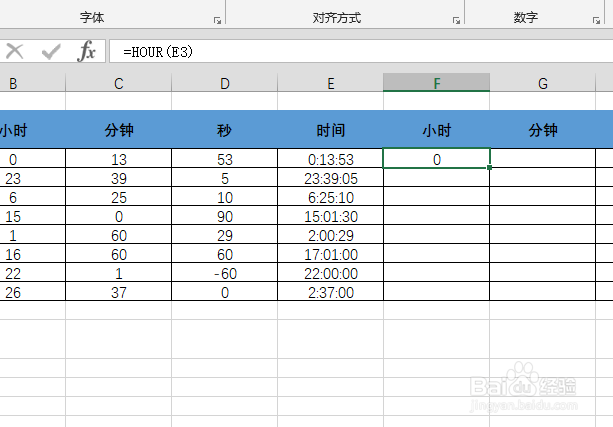Select the seconds cell with value 53
613x427 pixels.
pyautogui.click(x=225, y=159)
